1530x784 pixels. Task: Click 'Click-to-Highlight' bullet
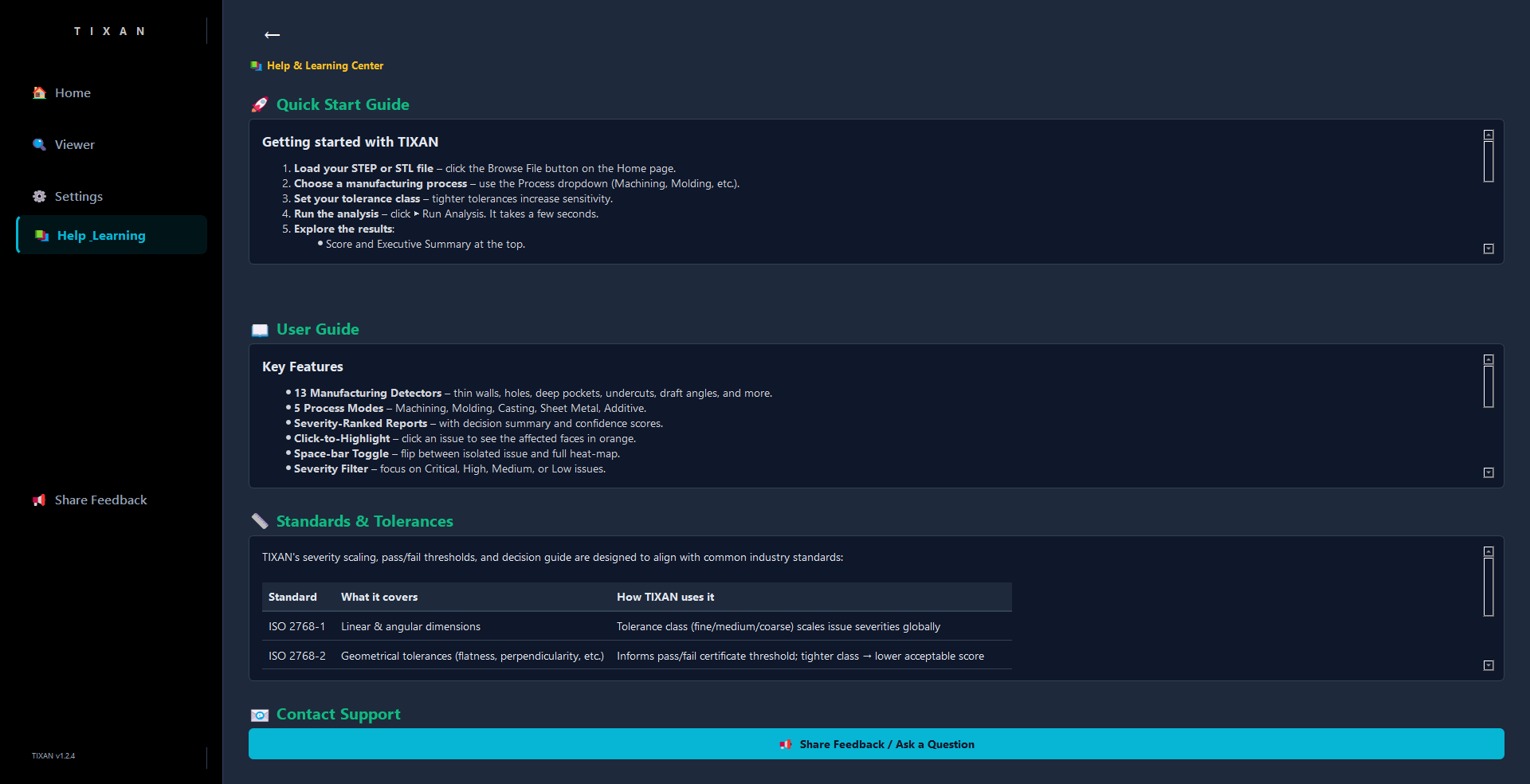(x=342, y=439)
